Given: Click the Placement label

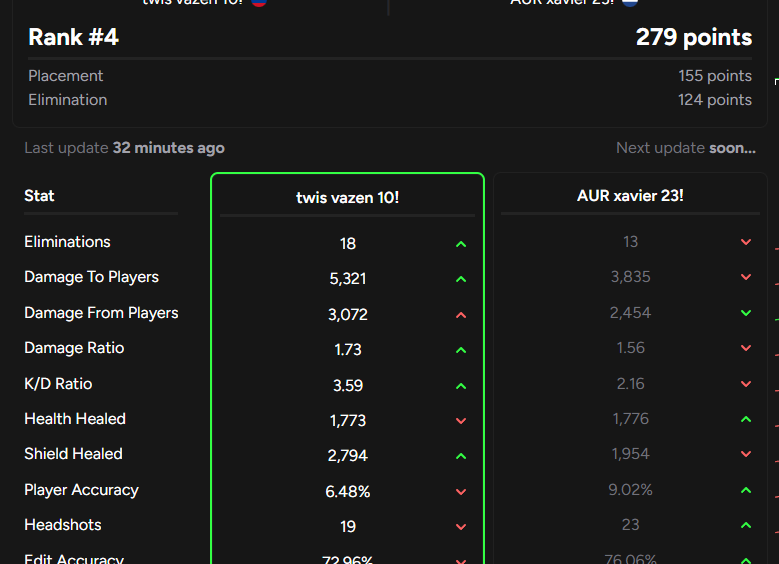Looking at the screenshot, I should pos(66,76).
